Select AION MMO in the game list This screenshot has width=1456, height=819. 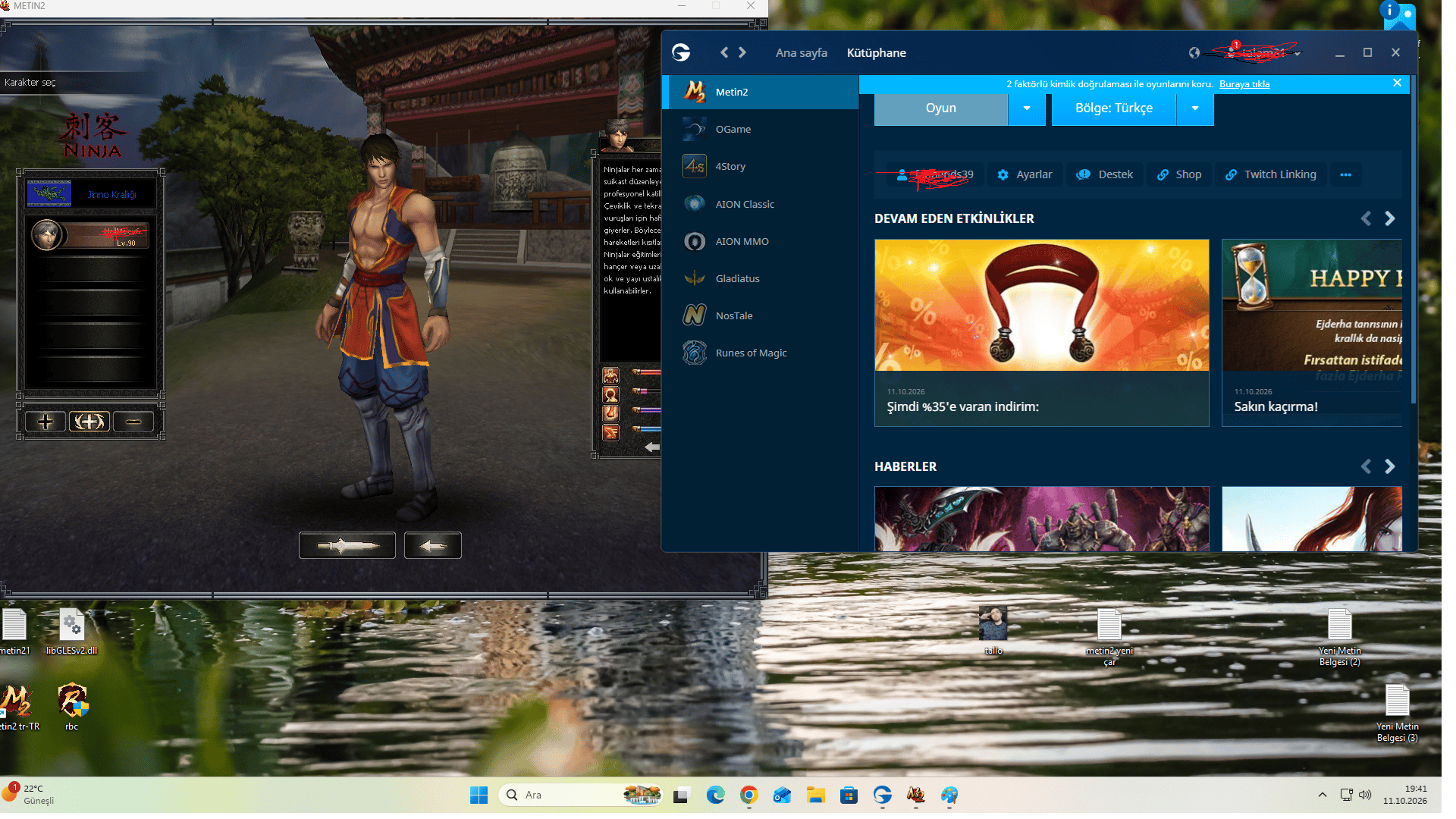[x=760, y=241]
